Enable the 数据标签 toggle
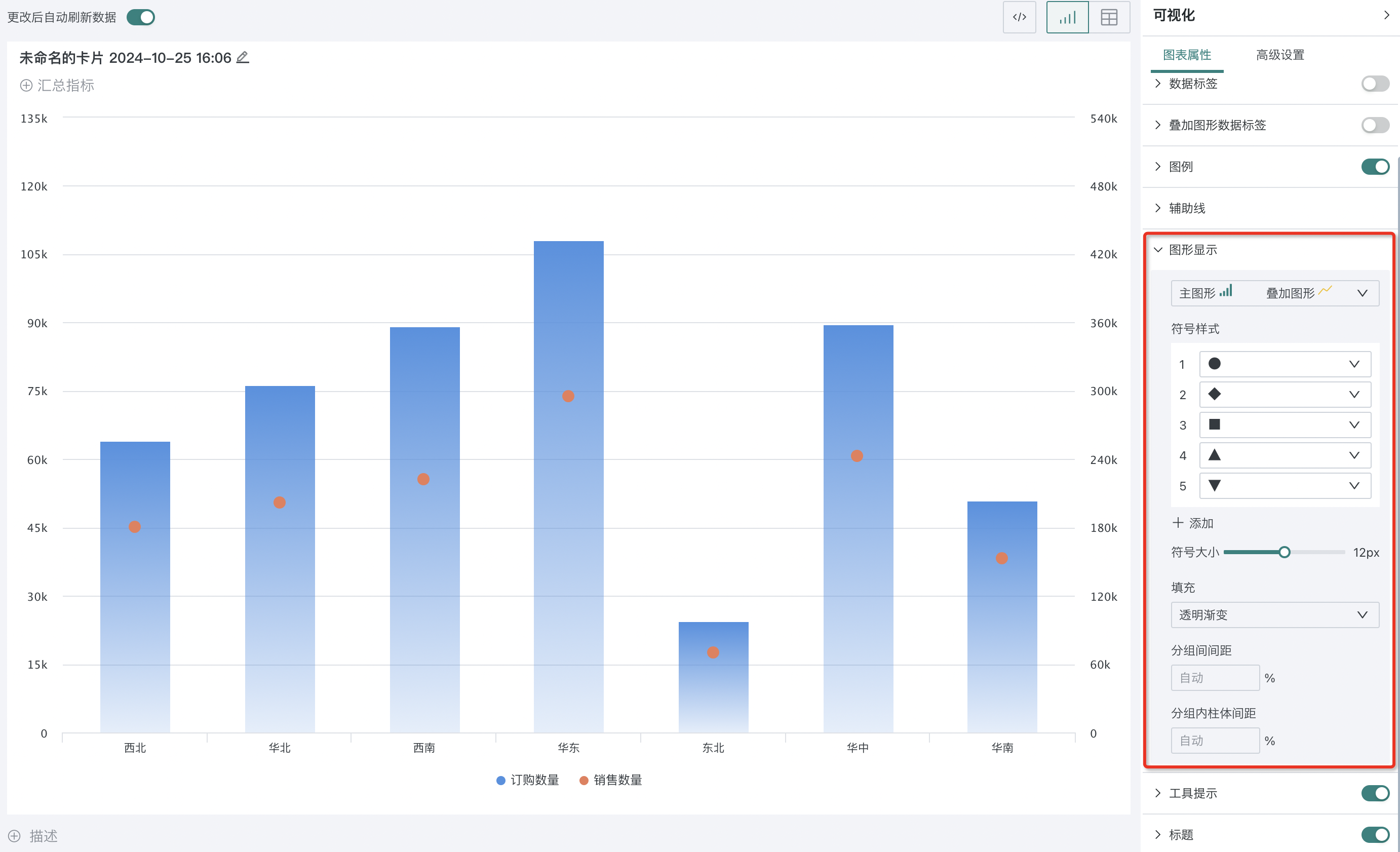 pos(1375,84)
